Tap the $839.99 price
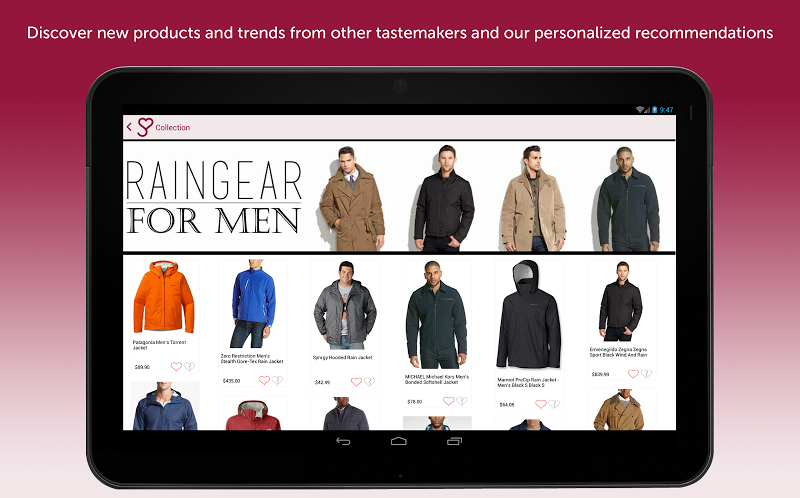The width and height of the screenshot is (800, 498). coord(601,374)
